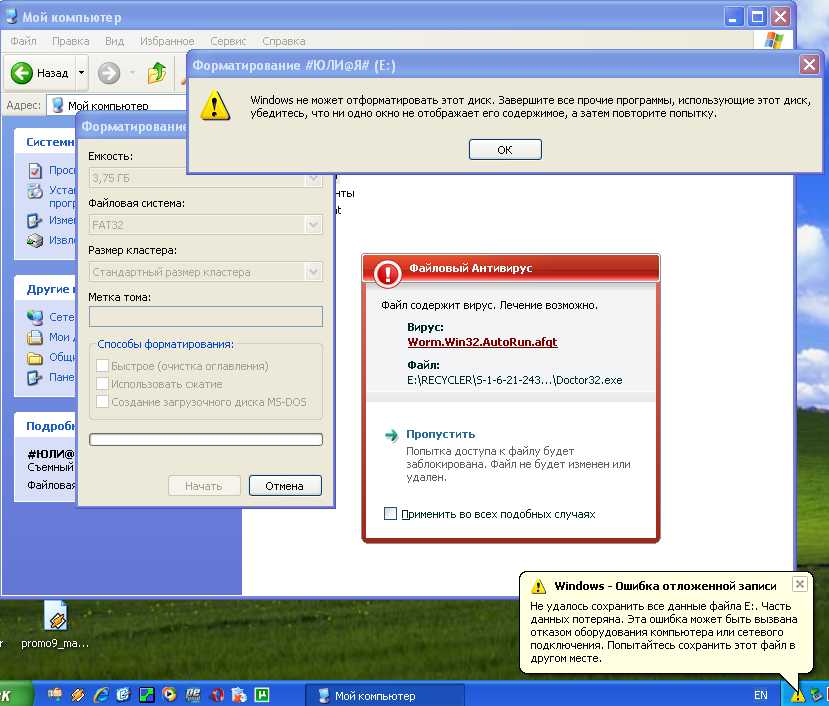Toggle the Быстрое (очистка оглавления) checkbox
Image resolution: width=829 pixels, height=706 pixels.
click(x=103, y=365)
